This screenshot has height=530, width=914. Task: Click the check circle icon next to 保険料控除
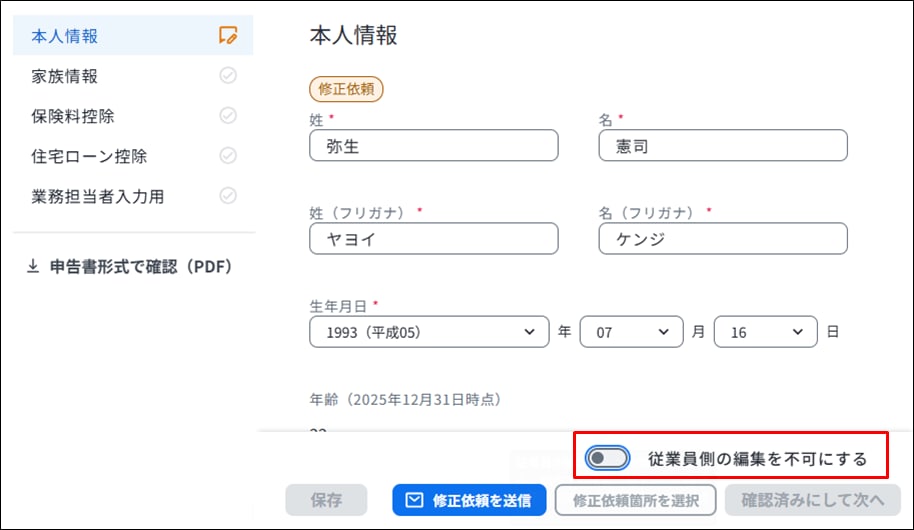tap(228, 116)
